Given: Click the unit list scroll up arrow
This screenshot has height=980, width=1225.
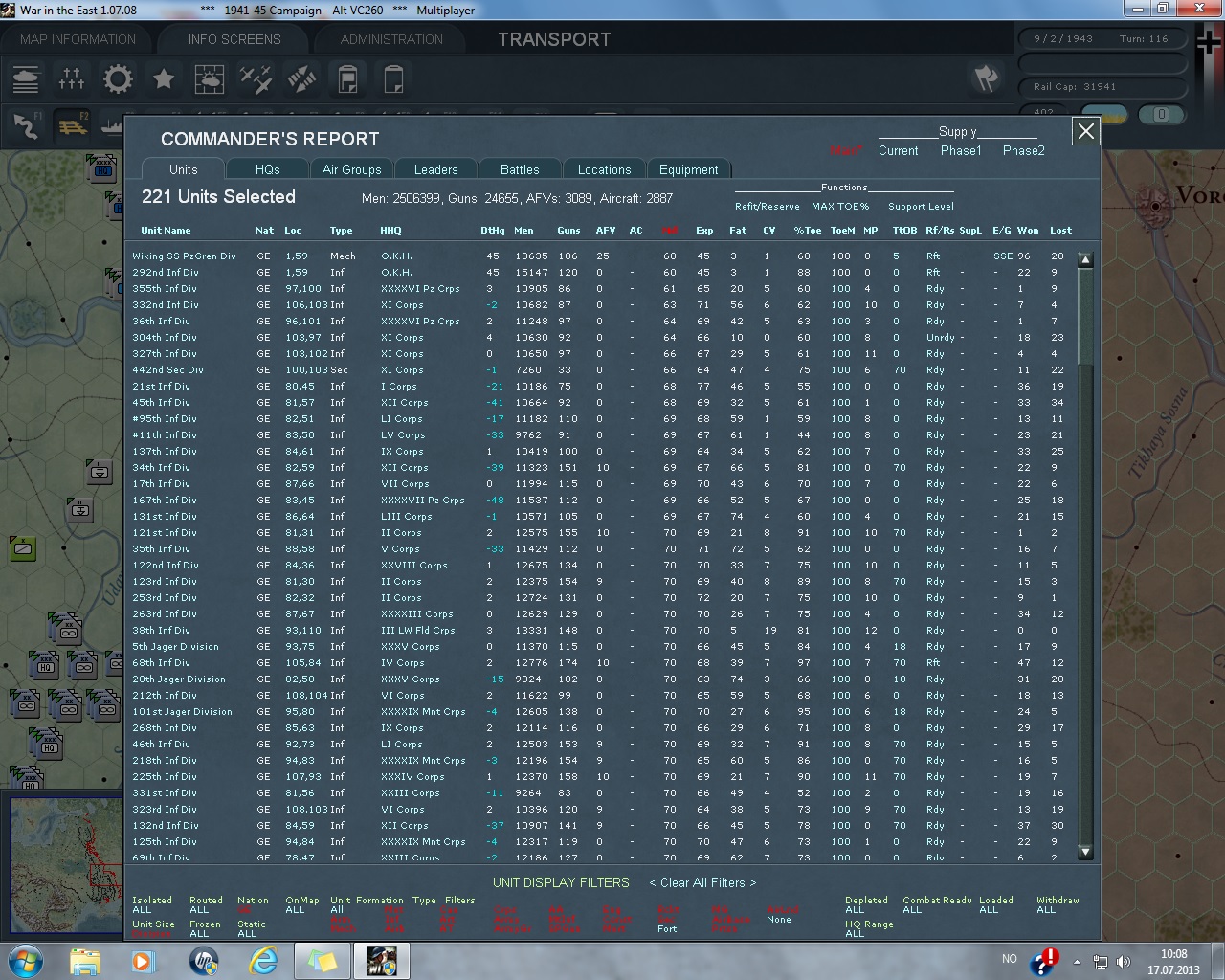Looking at the screenshot, I should click(1085, 259).
